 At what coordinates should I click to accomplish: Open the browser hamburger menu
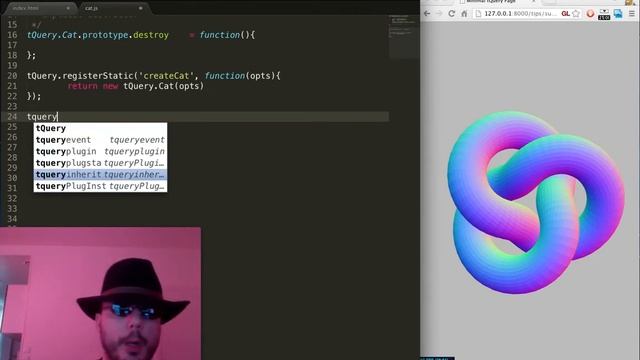632,13
